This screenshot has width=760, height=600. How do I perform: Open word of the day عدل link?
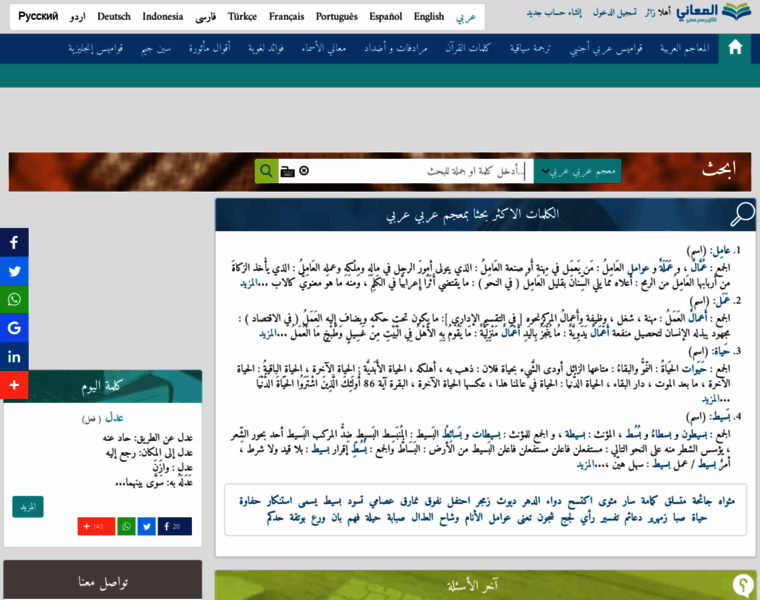114,418
